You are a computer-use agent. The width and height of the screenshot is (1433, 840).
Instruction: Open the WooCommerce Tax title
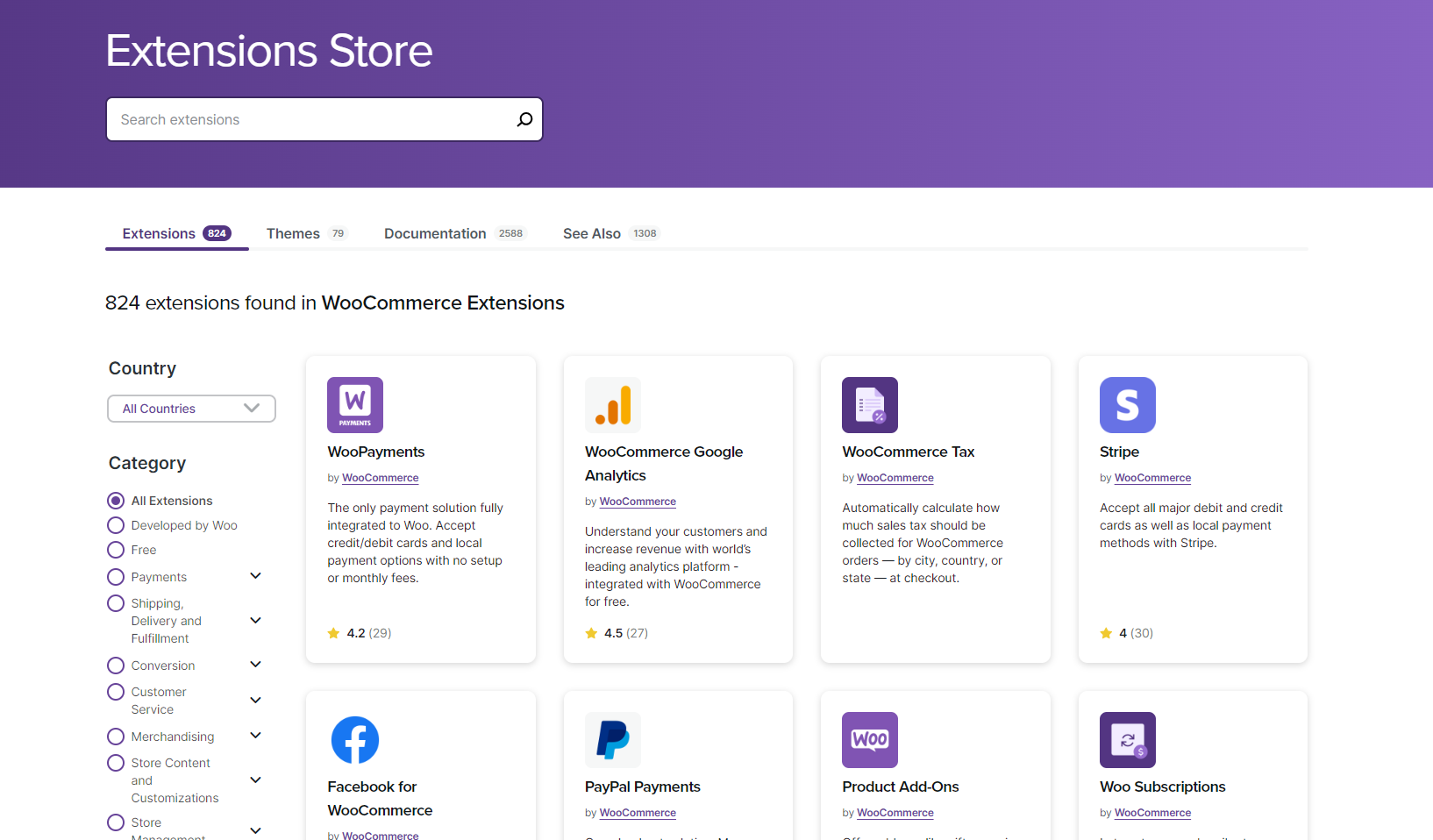pos(909,452)
